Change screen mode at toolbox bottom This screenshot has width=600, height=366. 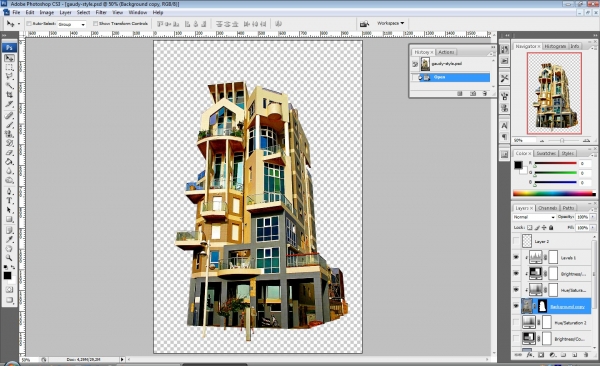(x=9, y=300)
